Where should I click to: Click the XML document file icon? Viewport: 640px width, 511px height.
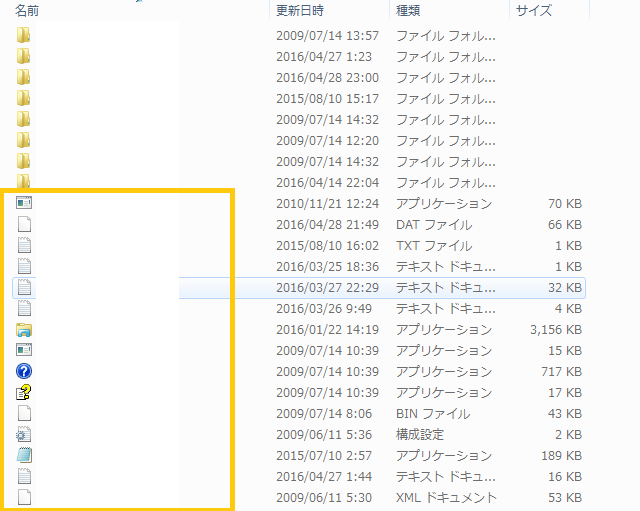(x=24, y=497)
